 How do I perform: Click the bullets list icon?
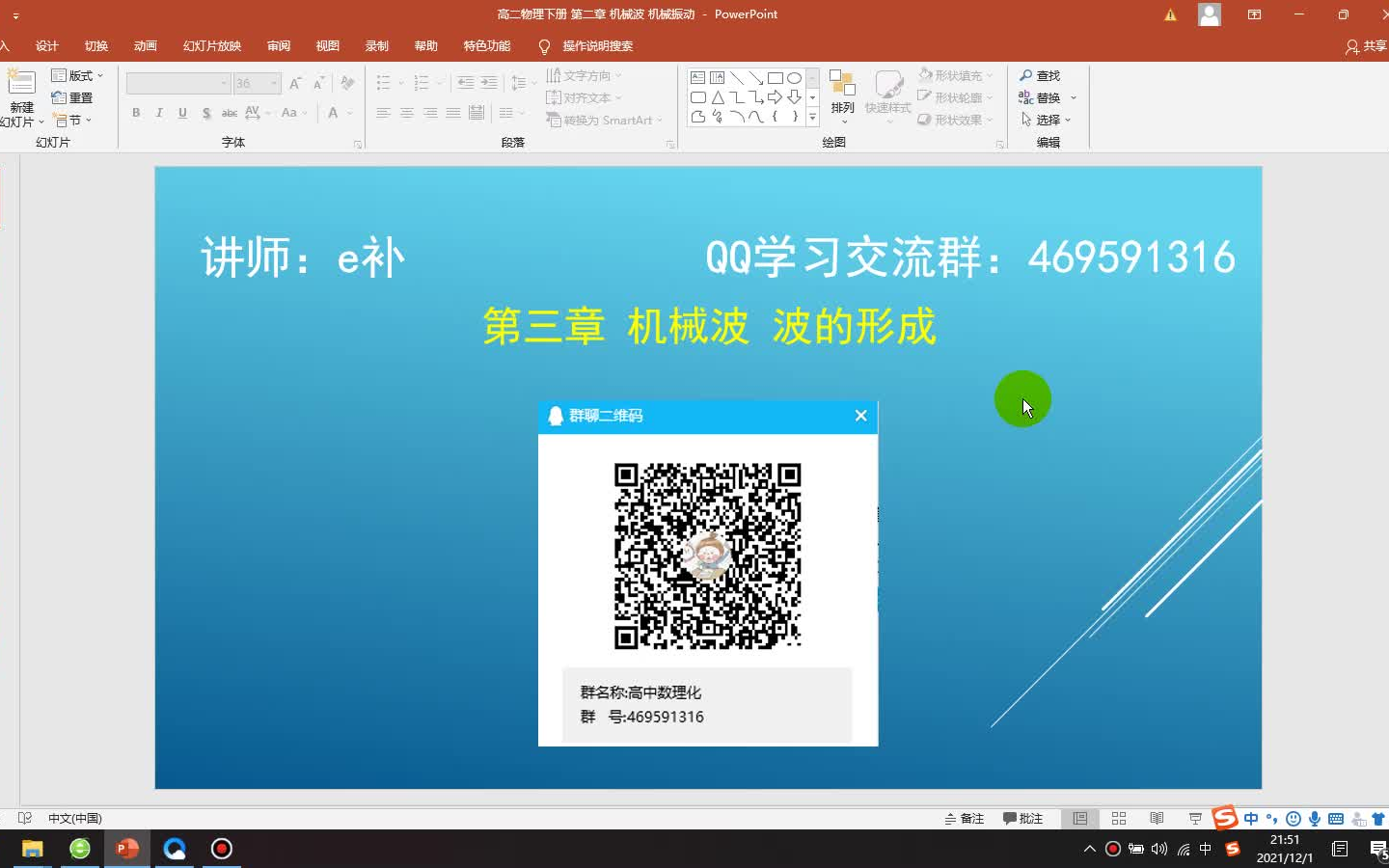click(384, 84)
